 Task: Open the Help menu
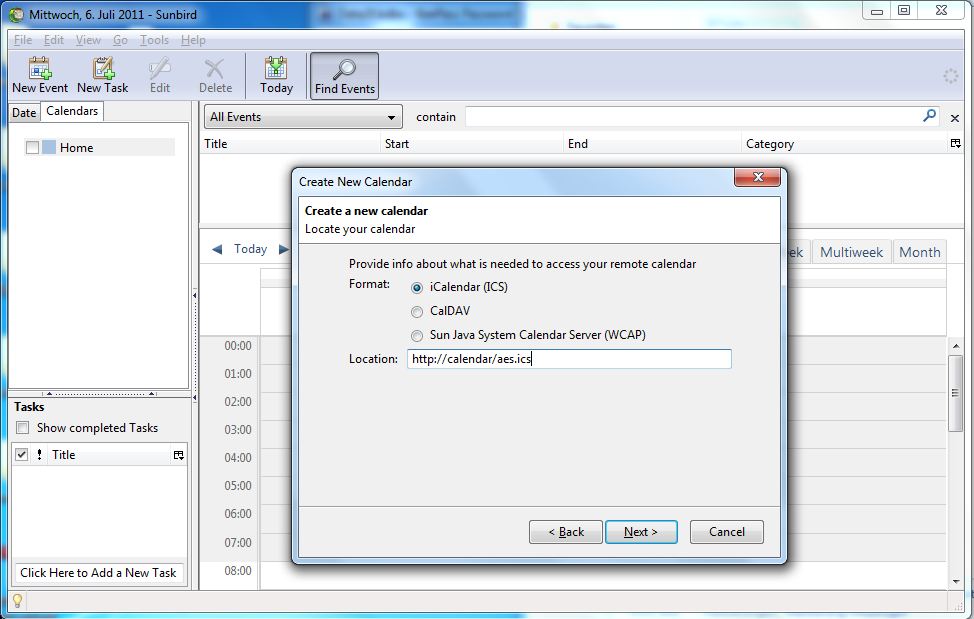193,40
